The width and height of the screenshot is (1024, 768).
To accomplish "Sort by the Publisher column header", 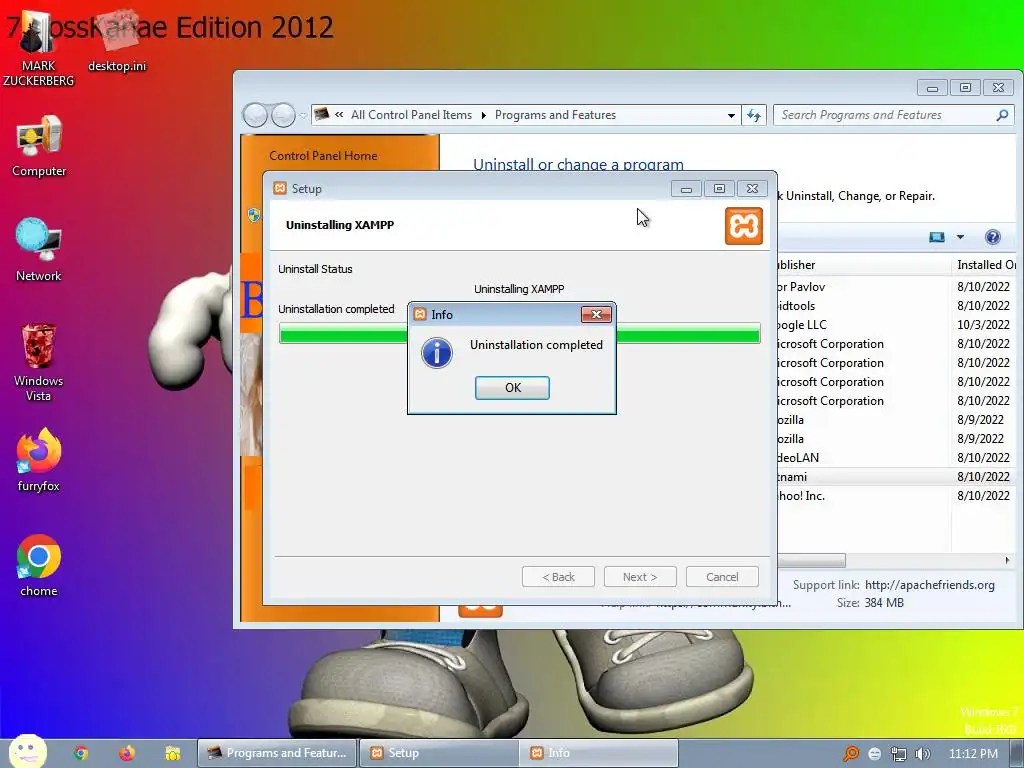I will click(x=862, y=264).
